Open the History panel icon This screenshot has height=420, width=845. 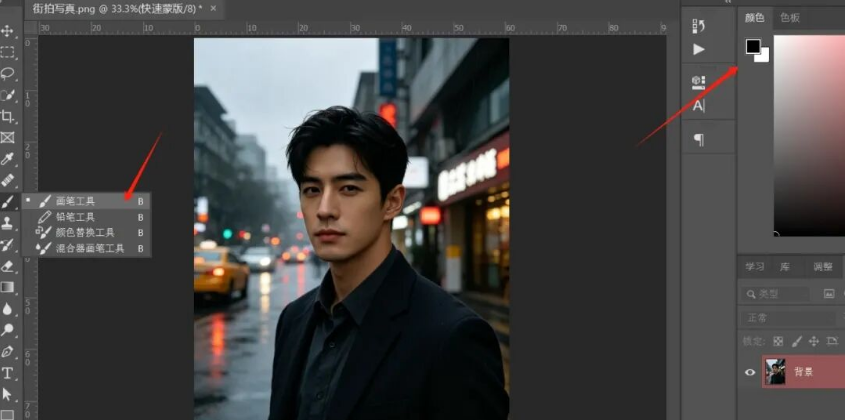point(698,26)
